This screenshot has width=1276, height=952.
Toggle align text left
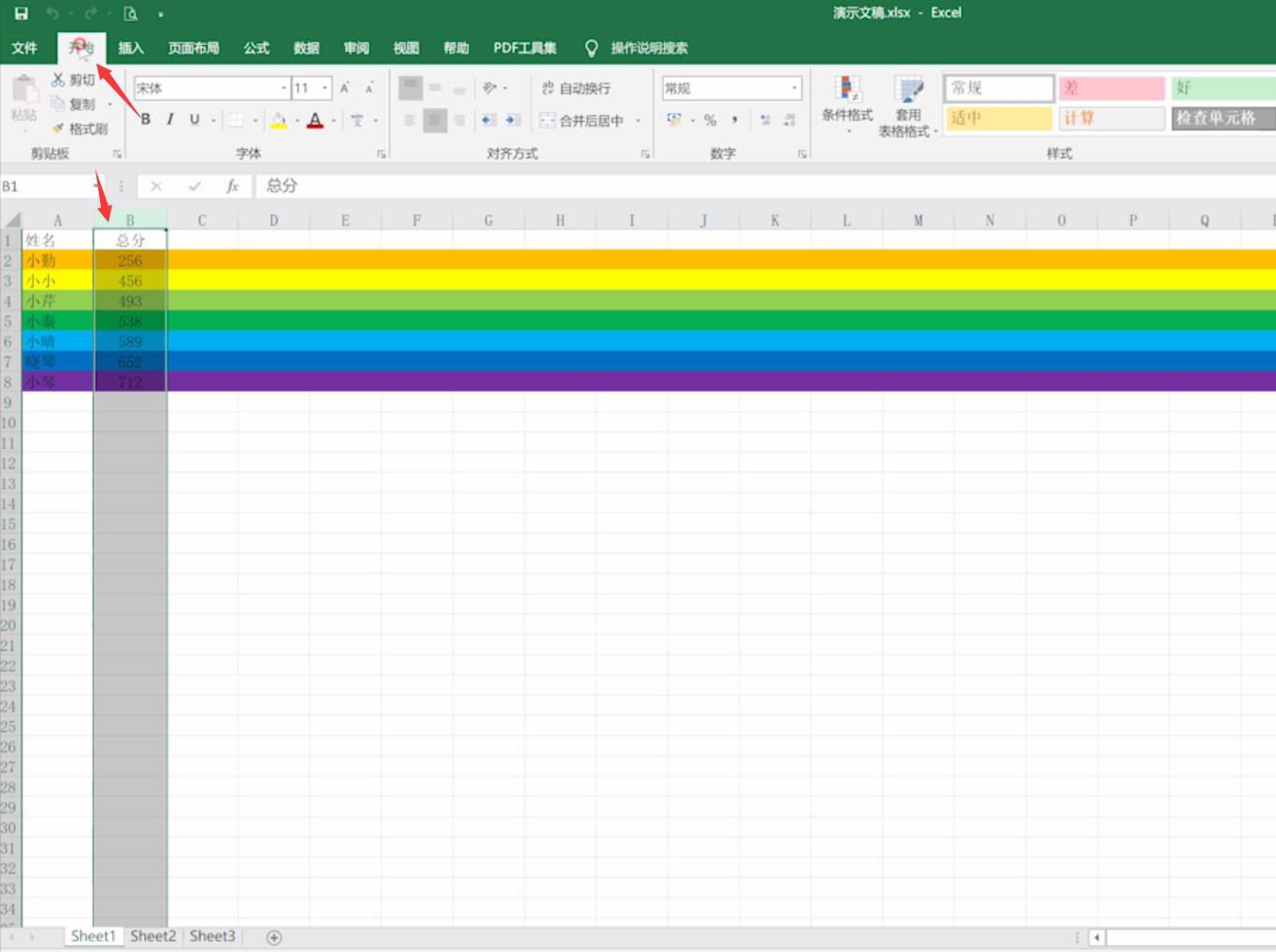tap(410, 120)
